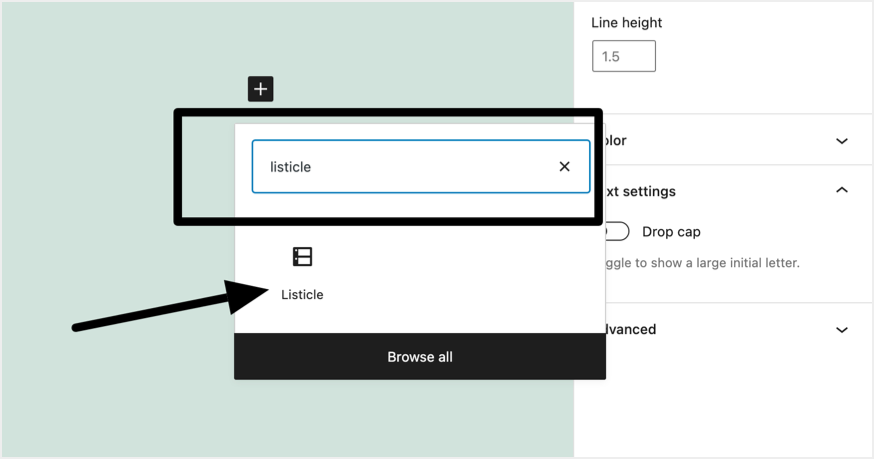Expand the Advanced panel chevron
Viewport: 874px width, 459px height.
pos(842,330)
